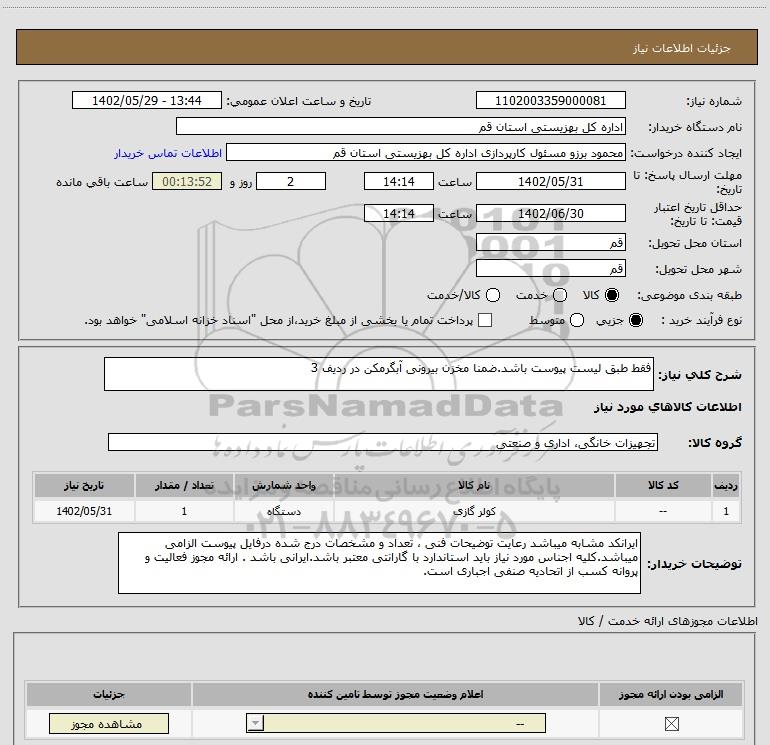Toggle the Islamic treasury payment checkbox
The height and width of the screenshot is (745, 770).
[x=485, y=320]
